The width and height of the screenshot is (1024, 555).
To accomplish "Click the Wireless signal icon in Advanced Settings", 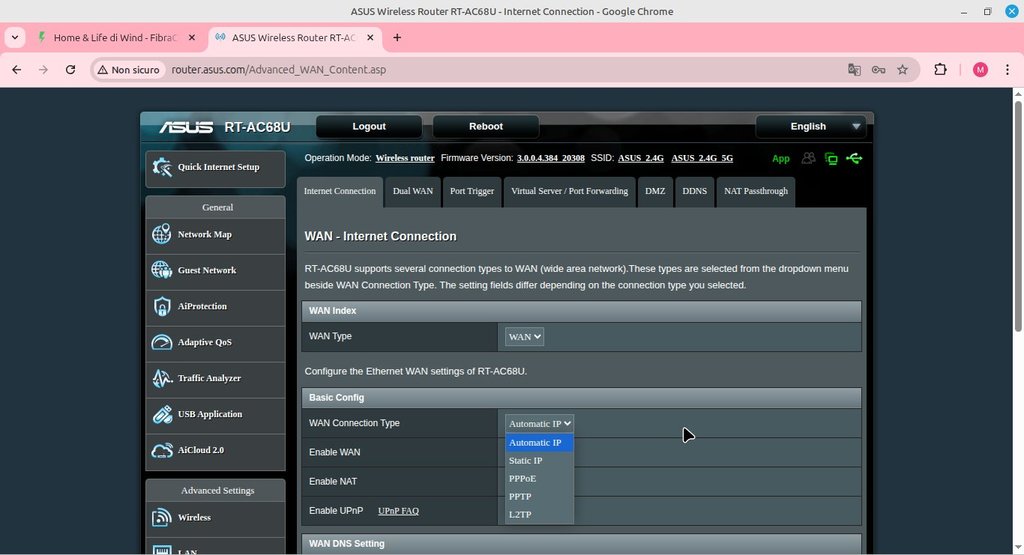I will click(161, 517).
